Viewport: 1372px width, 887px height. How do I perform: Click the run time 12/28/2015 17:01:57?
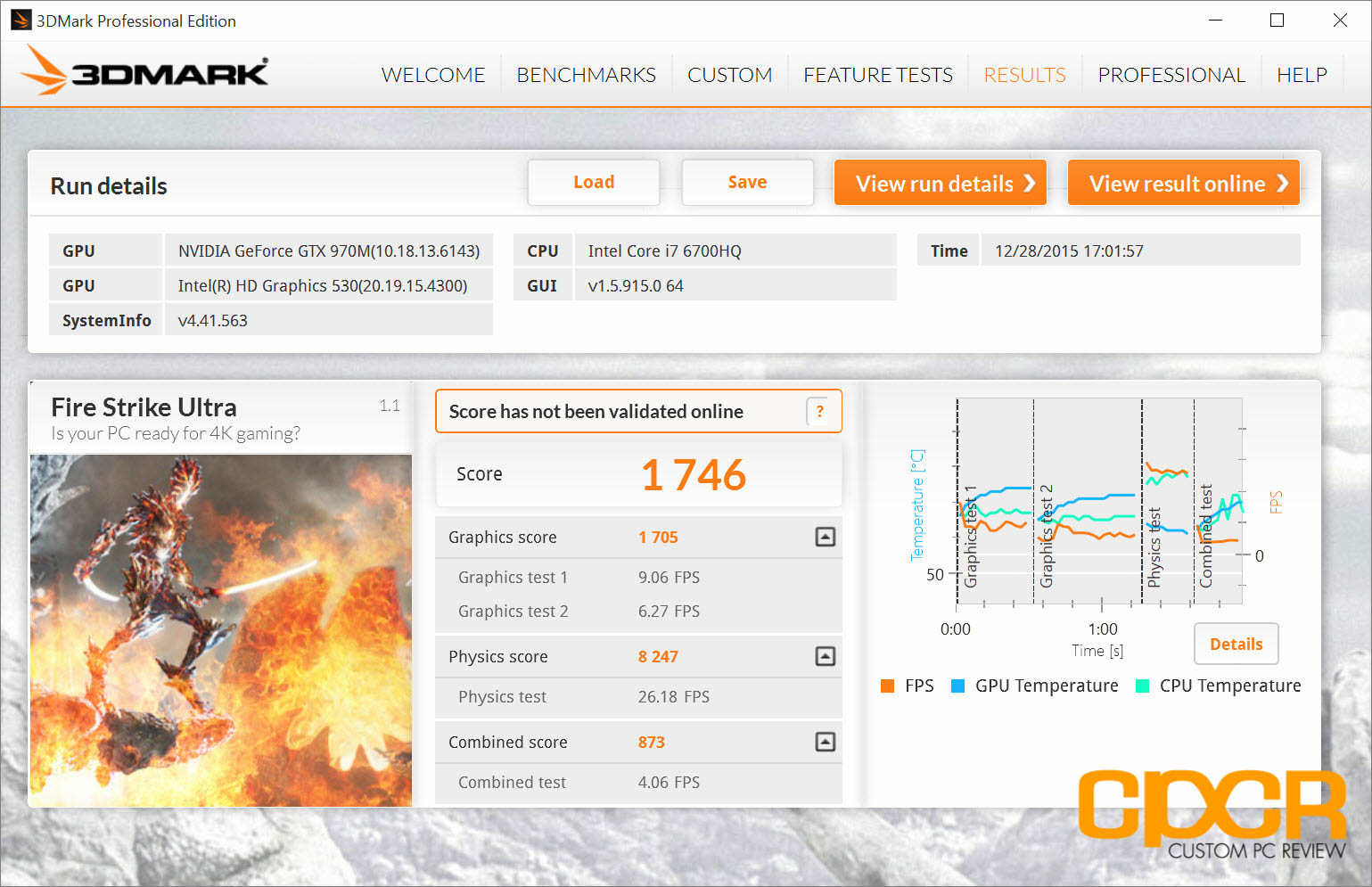click(1141, 250)
